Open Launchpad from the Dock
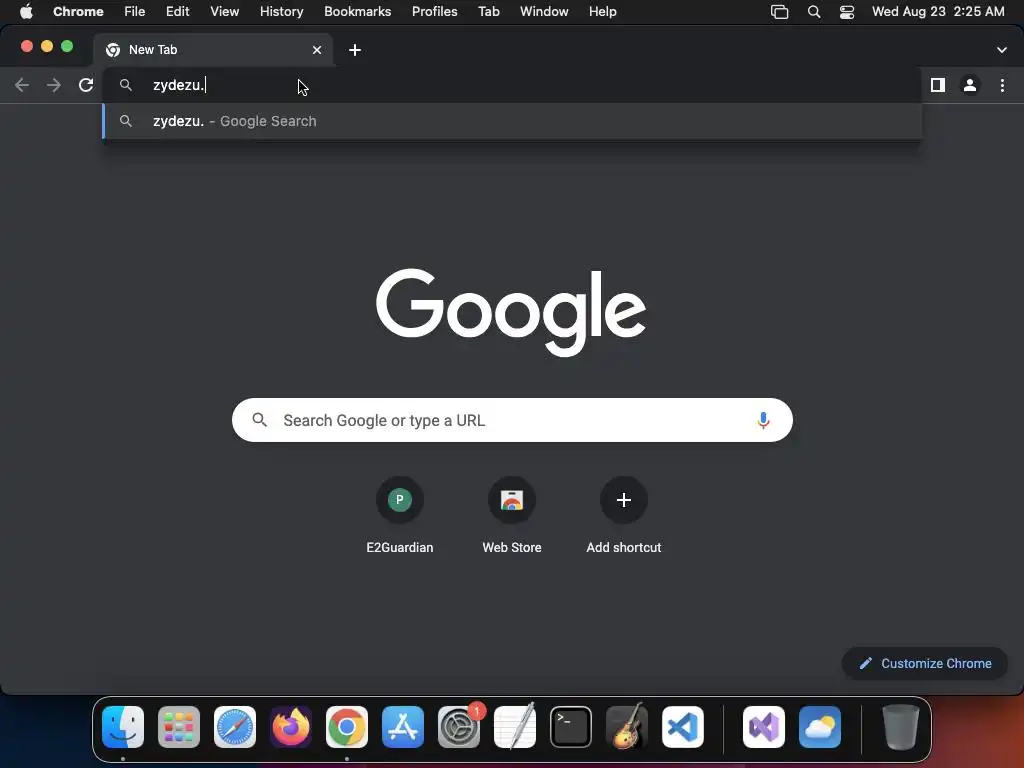 pyautogui.click(x=179, y=726)
